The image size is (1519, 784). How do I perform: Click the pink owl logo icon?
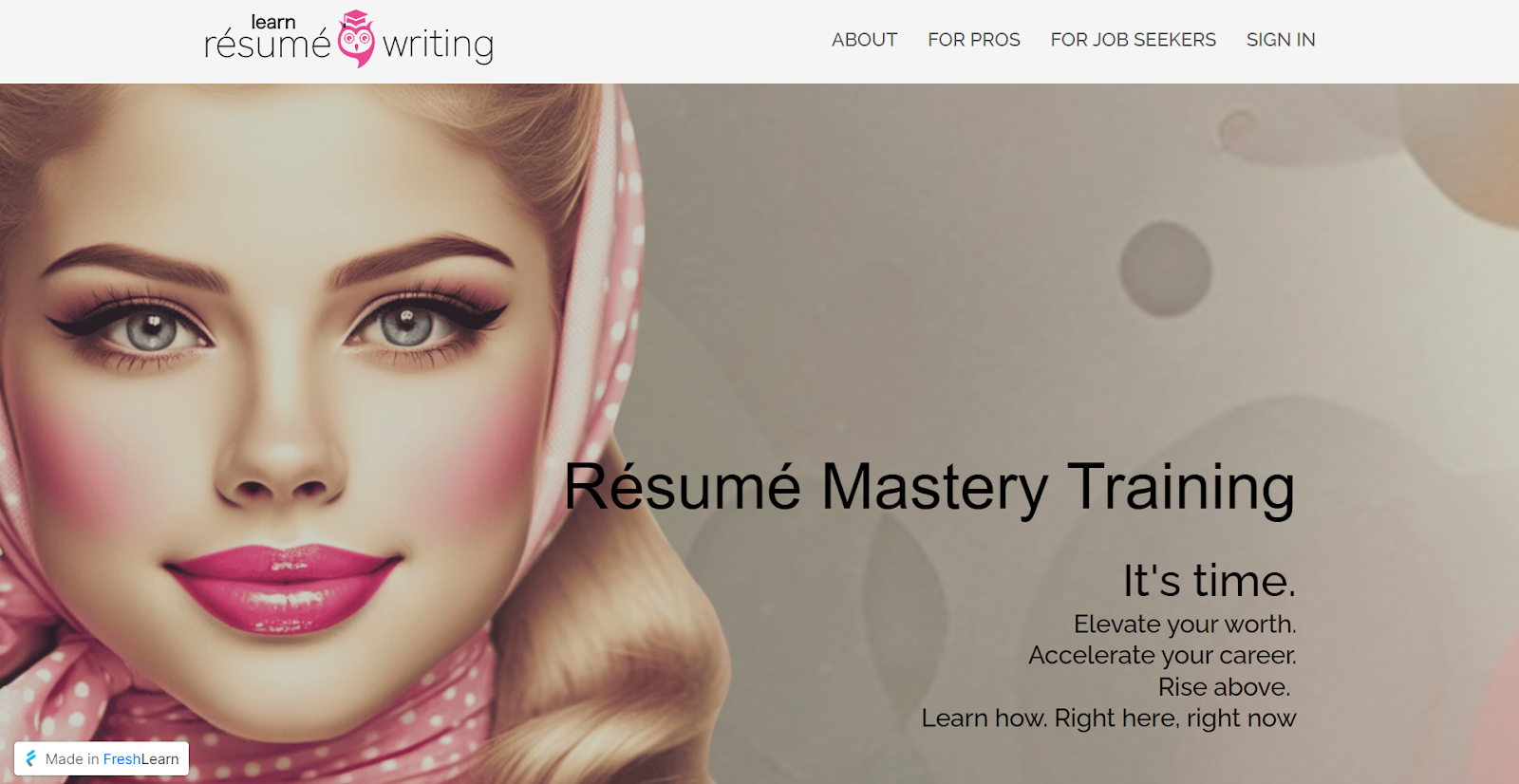point(356,39)
